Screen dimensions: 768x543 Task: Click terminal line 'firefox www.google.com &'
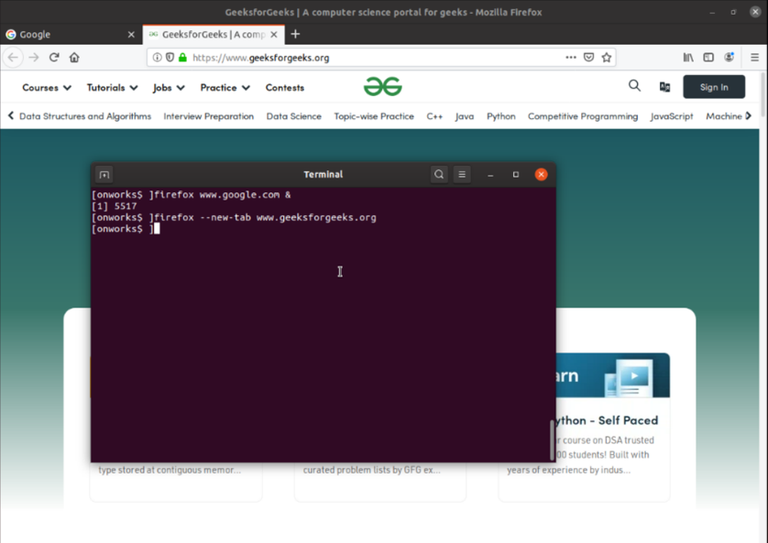coord(222,195)
